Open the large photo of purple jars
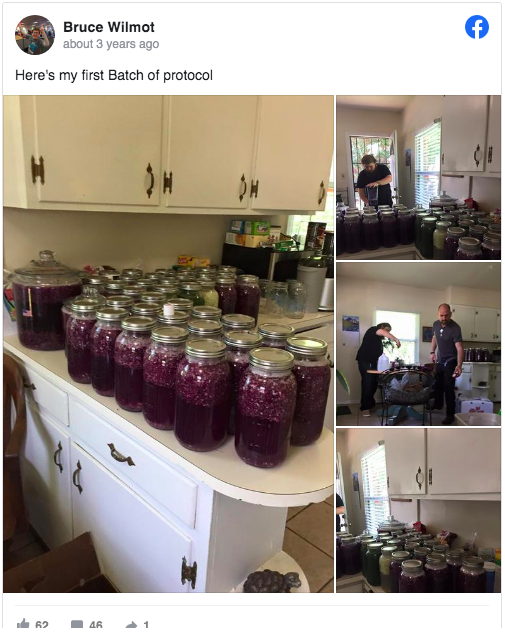The image size is (505, 634). point(169,344)
